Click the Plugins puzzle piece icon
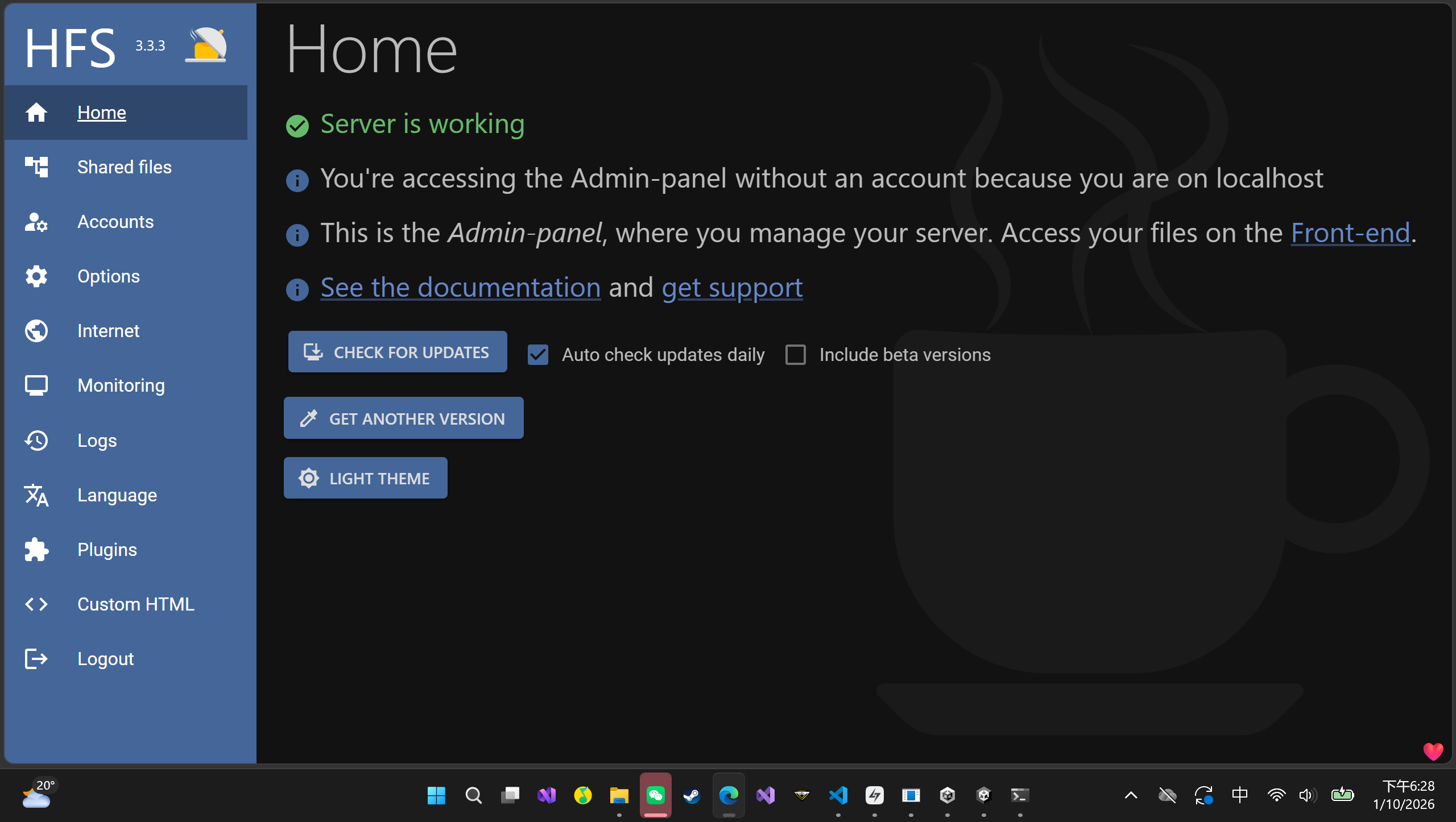 pyautogui.click(x=36, y=550)
